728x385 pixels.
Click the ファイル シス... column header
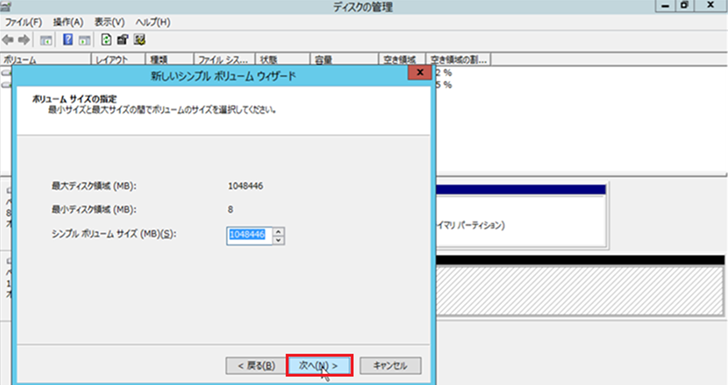[x=225, y=59]
